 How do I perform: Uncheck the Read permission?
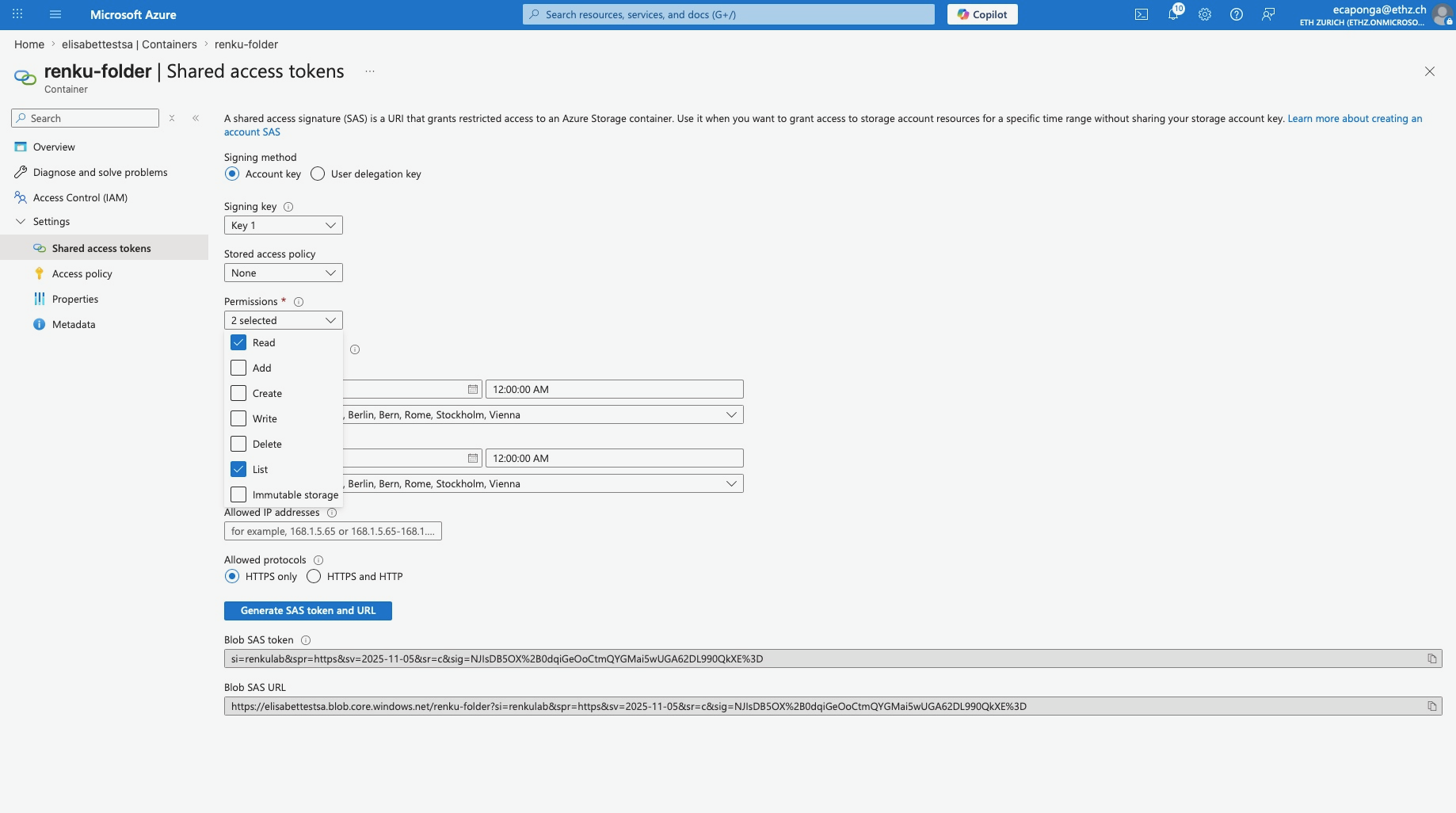[x=238, y=342]
